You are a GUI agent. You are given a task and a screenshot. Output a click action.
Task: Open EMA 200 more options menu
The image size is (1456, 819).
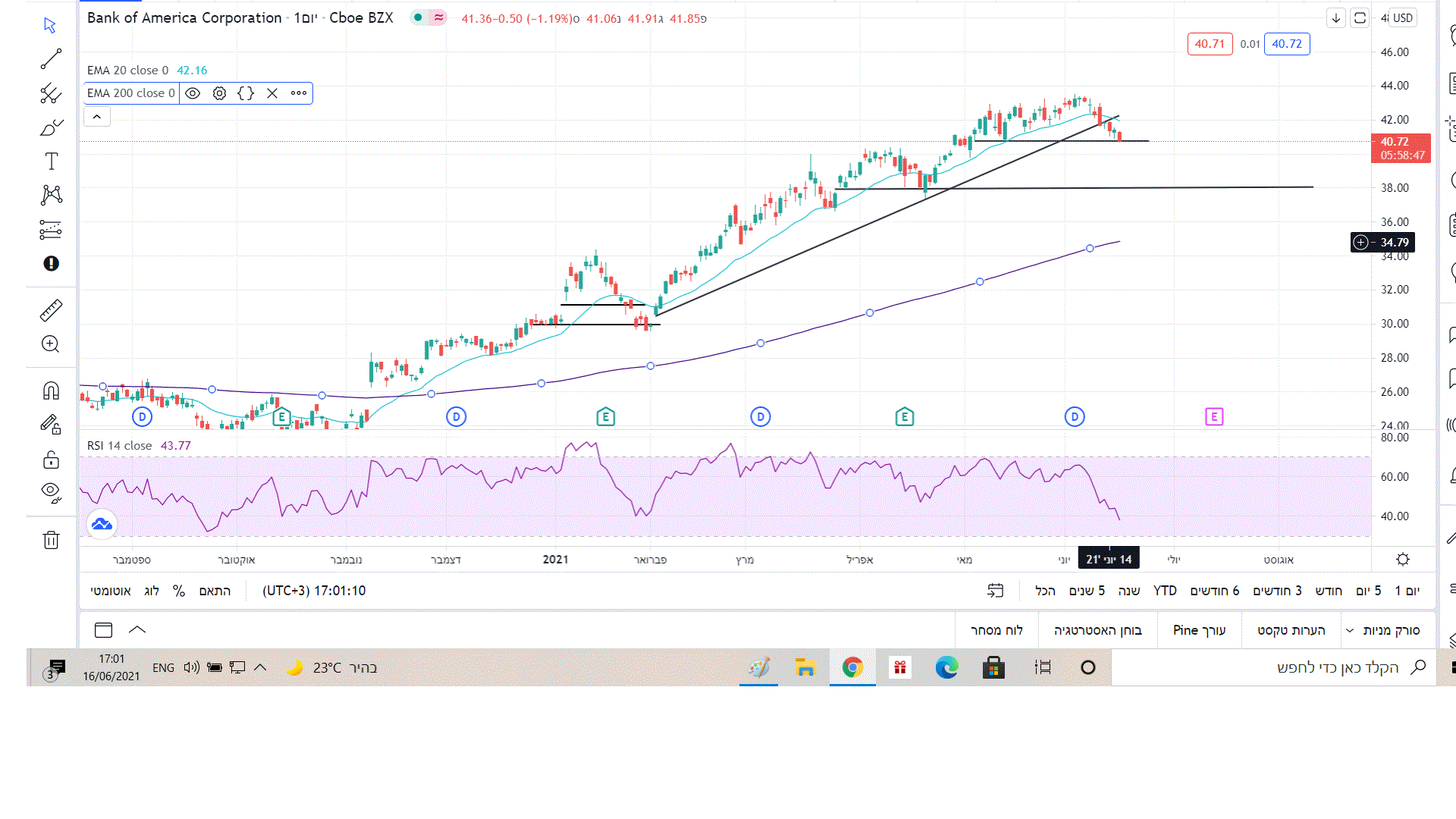[x=299, y=93]
